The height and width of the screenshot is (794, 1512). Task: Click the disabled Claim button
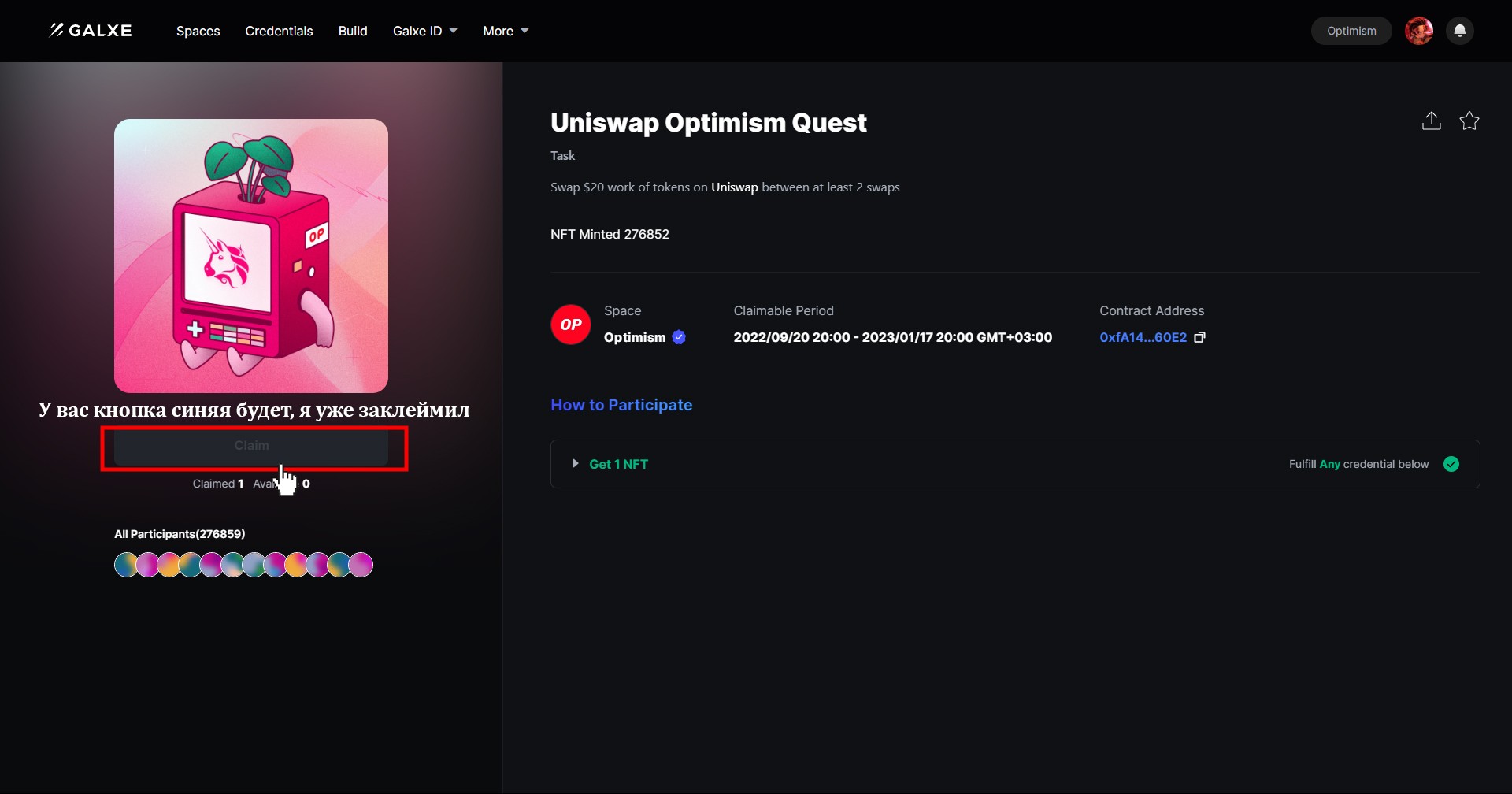[251, 446]
